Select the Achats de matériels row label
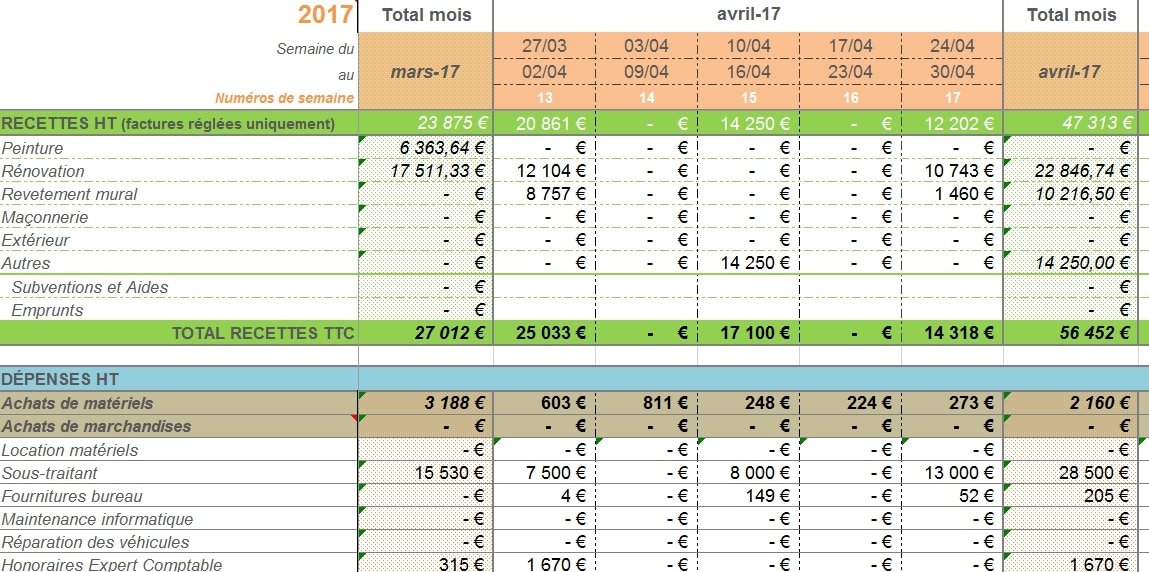 tap(78, 403)
